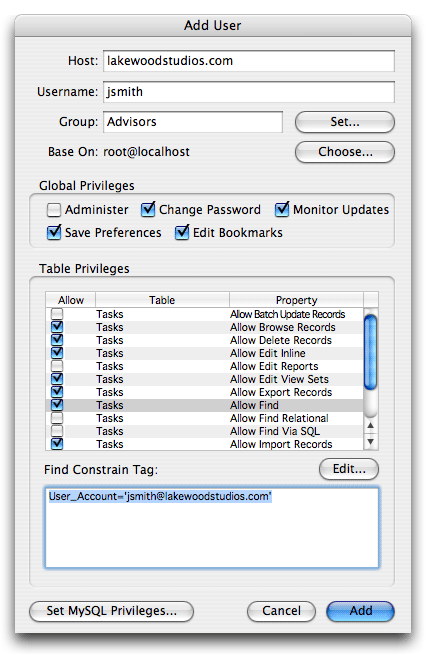The height and width of the screenshot is (654, 431).
Task: Uncheck Allow Browse Records row checkbox
Action: [x=57, y=327]
